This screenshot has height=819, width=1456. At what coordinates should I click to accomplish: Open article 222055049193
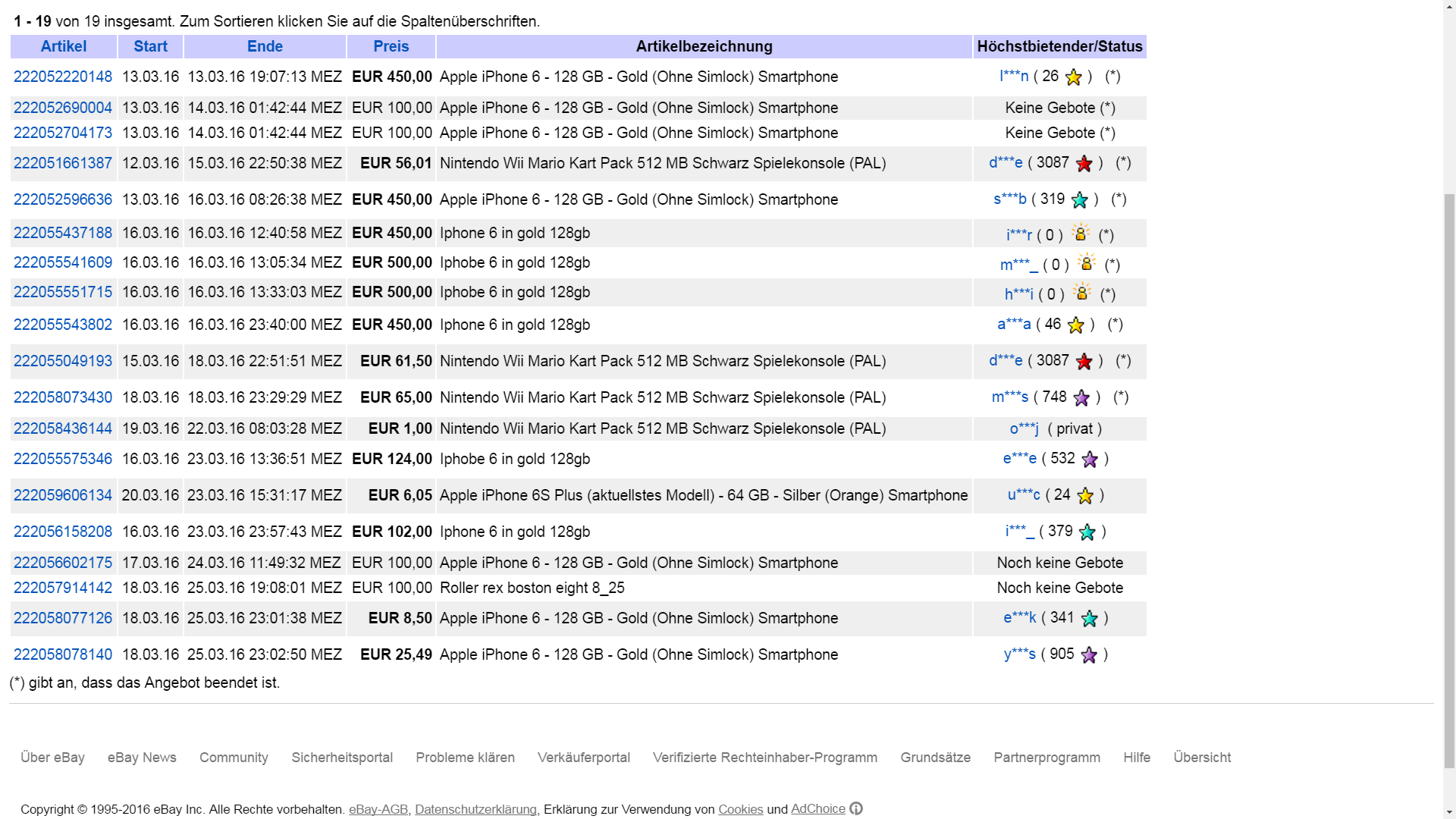click(63, 361)
